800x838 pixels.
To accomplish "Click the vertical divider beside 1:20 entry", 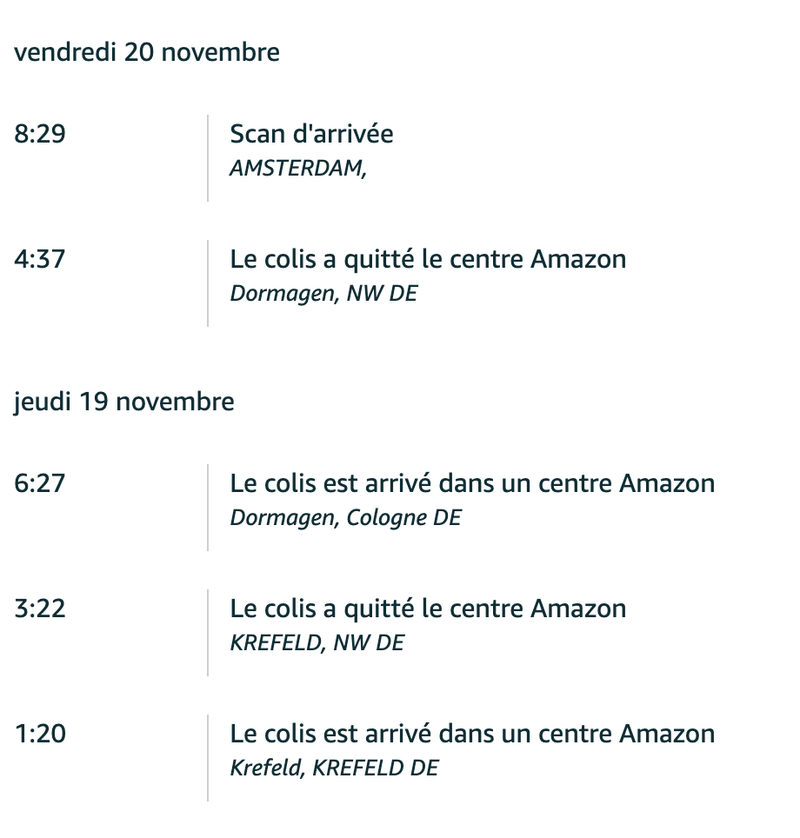I will point(208,757).
